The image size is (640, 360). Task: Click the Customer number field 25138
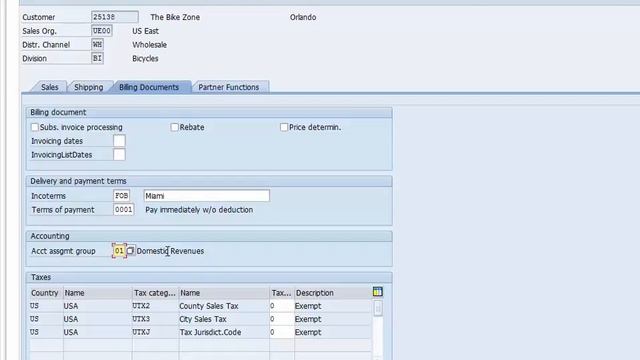tap(115, 17)
